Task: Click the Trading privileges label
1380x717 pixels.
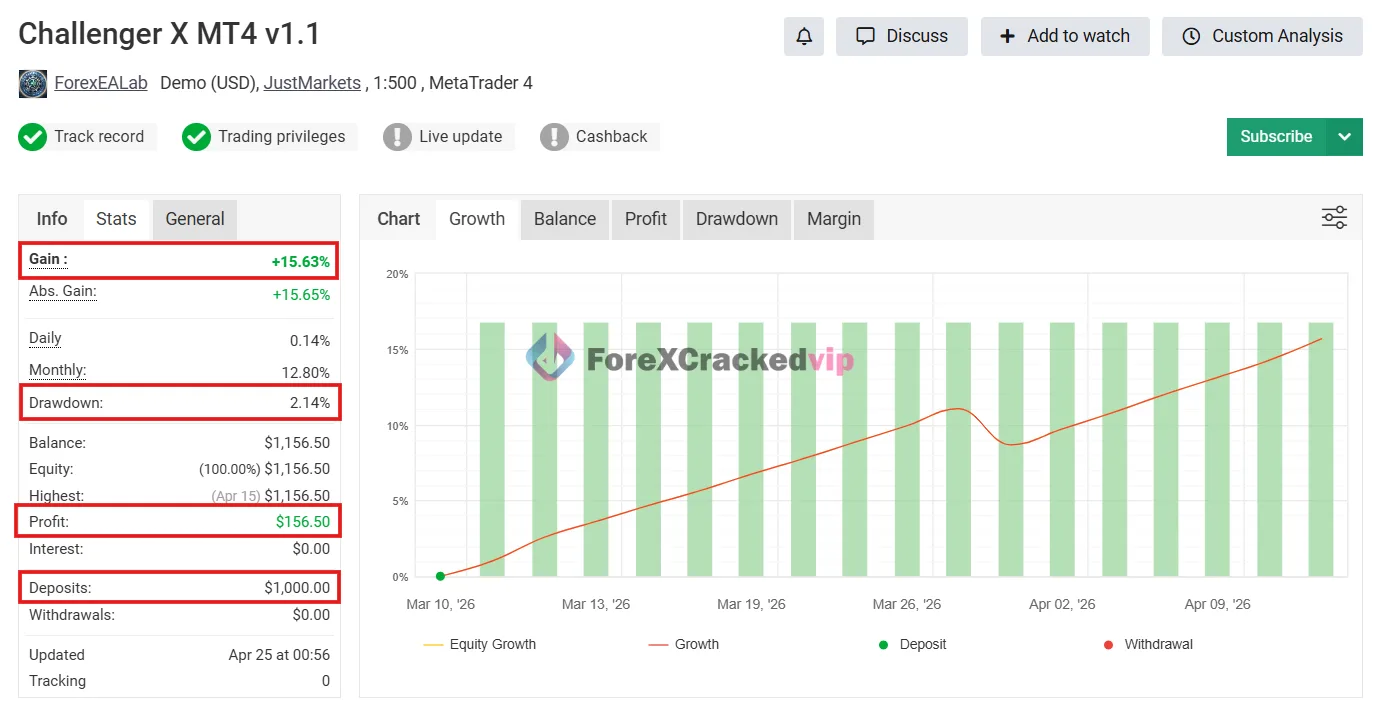Action: (282, 137)
